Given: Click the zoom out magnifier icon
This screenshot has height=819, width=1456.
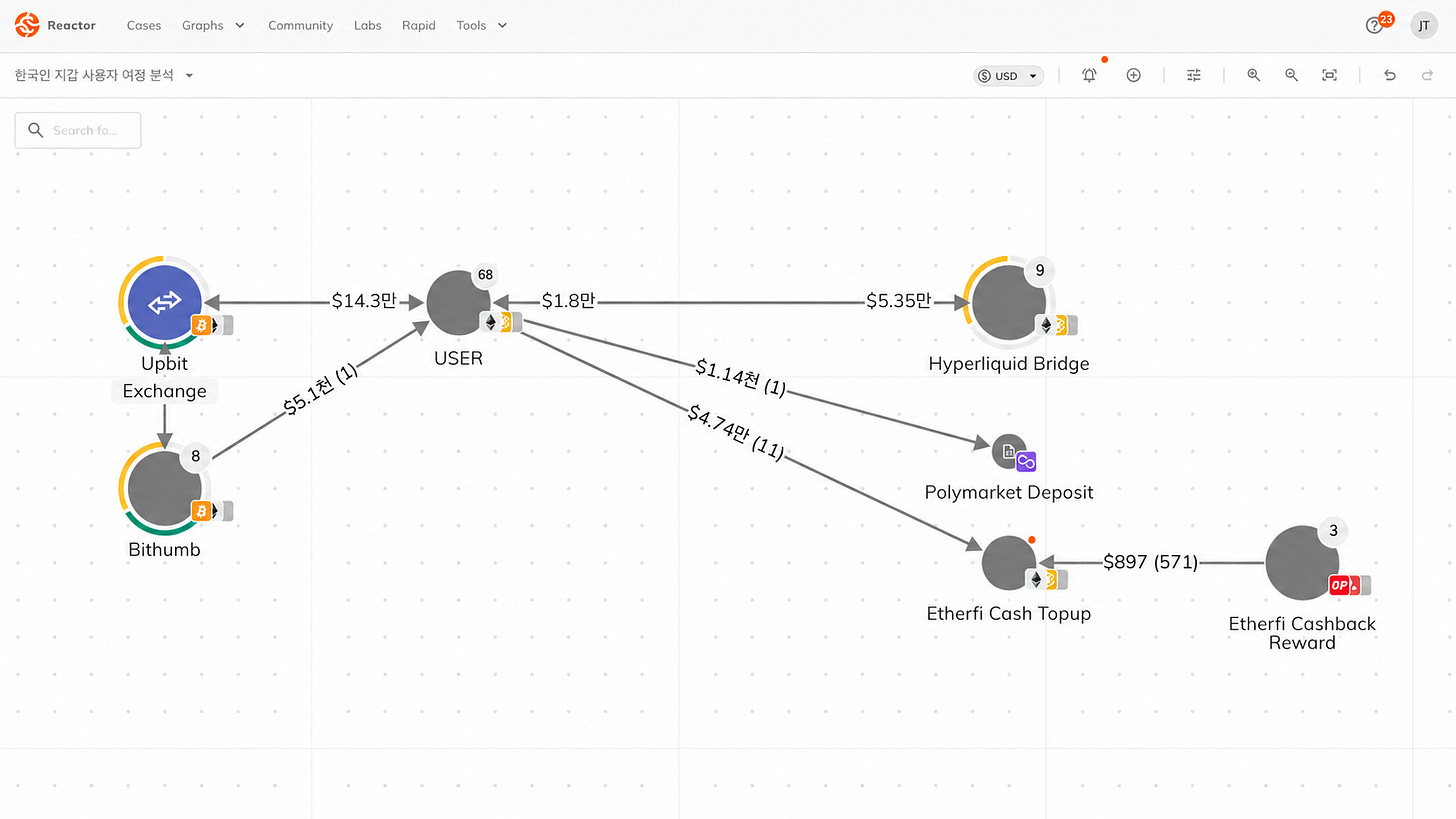Looking at the screenshot, I should point(1291,75).
